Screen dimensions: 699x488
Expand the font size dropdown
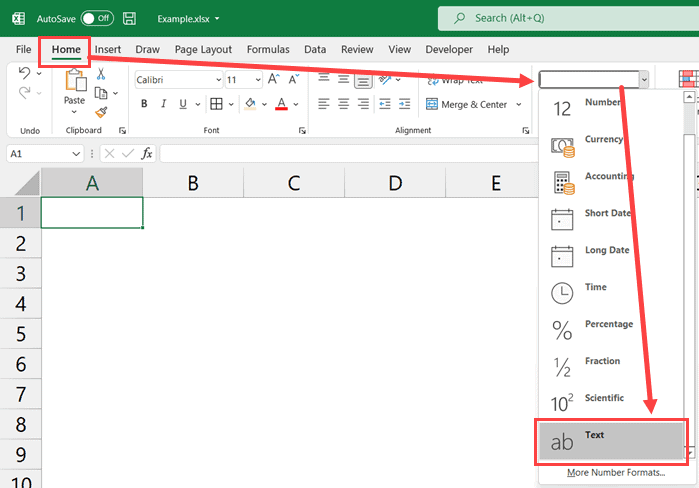258,80
